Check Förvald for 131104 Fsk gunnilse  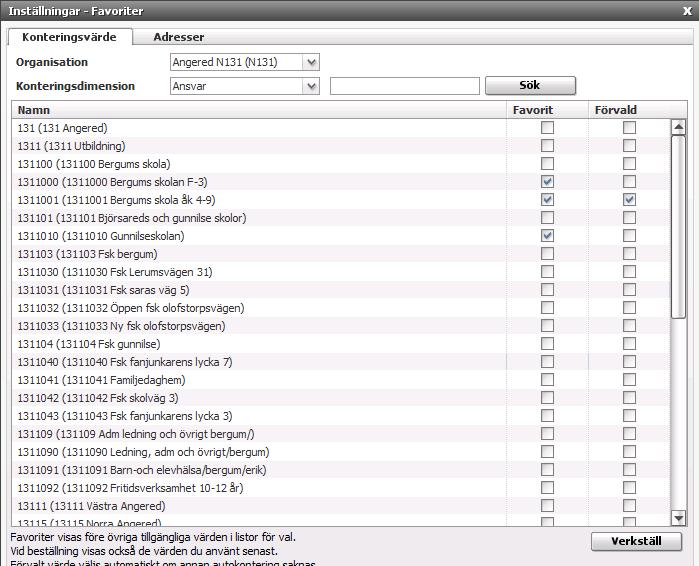click(x=629, y=344)
